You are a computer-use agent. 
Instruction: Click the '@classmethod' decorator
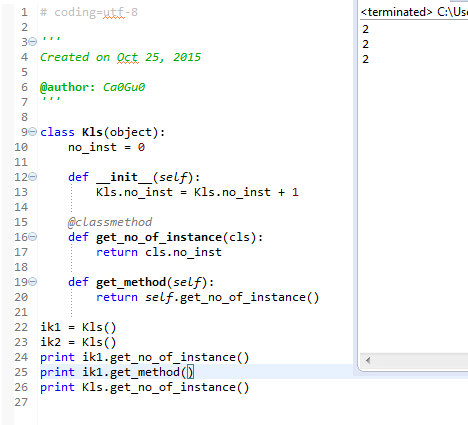(x=110, y=222)
